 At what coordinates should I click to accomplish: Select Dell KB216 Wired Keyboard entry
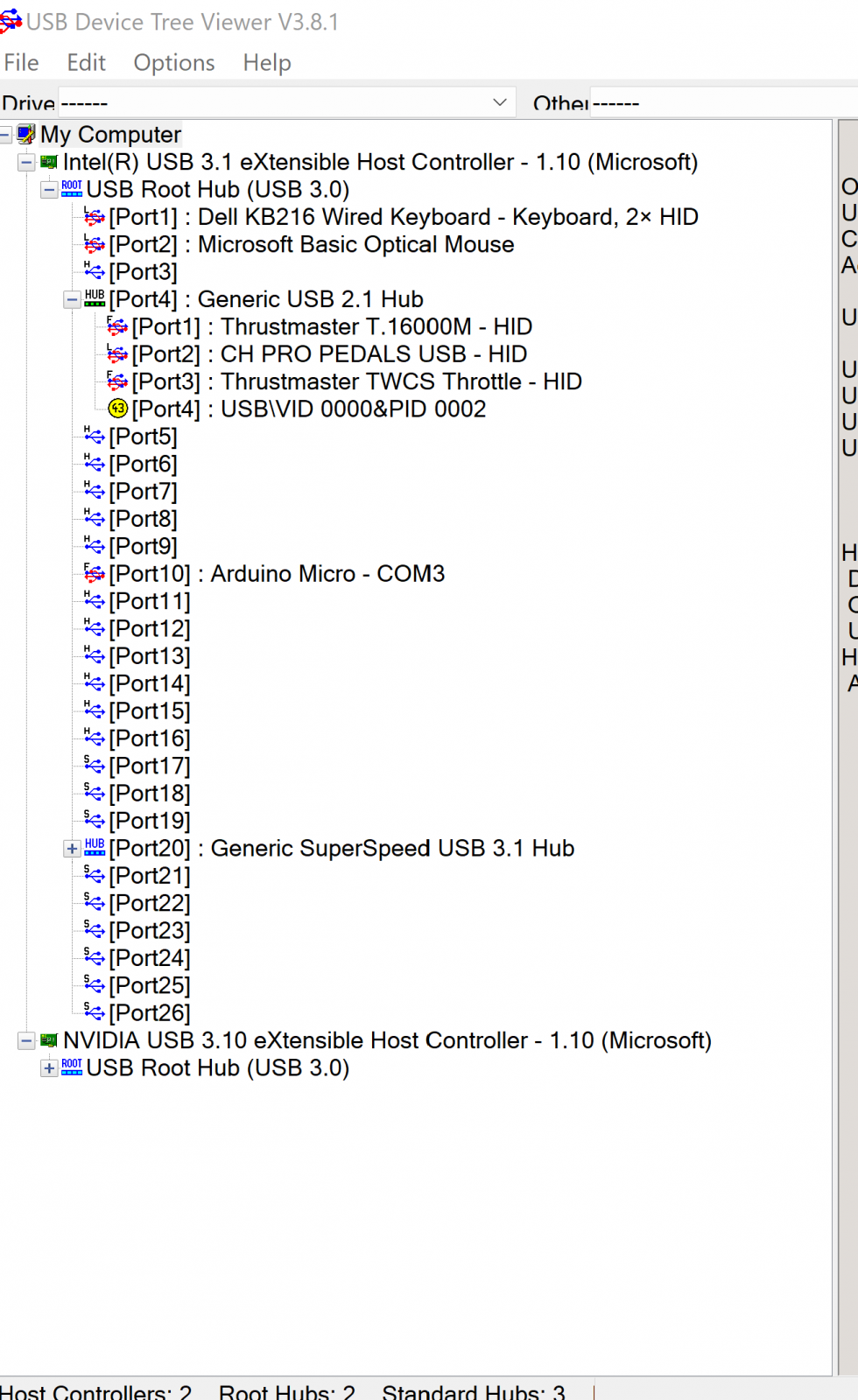(404, 217)
